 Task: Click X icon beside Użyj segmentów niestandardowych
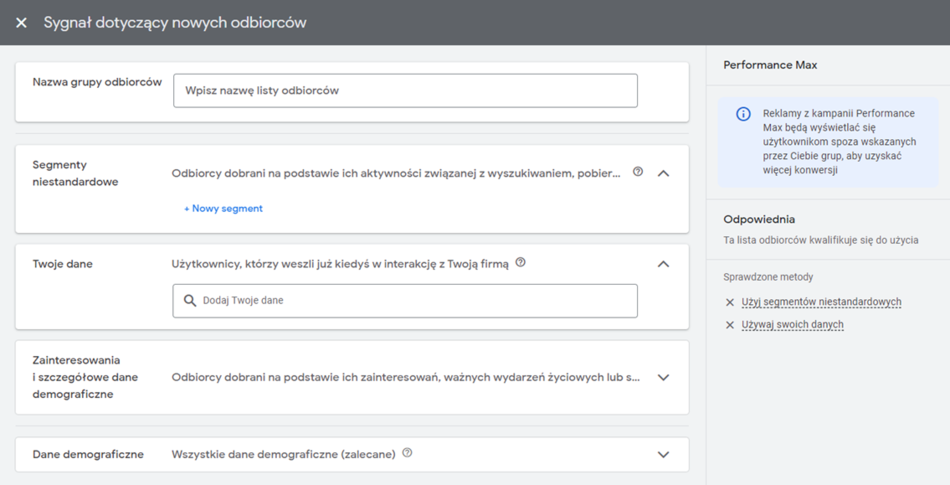click(x=730, y=302)
